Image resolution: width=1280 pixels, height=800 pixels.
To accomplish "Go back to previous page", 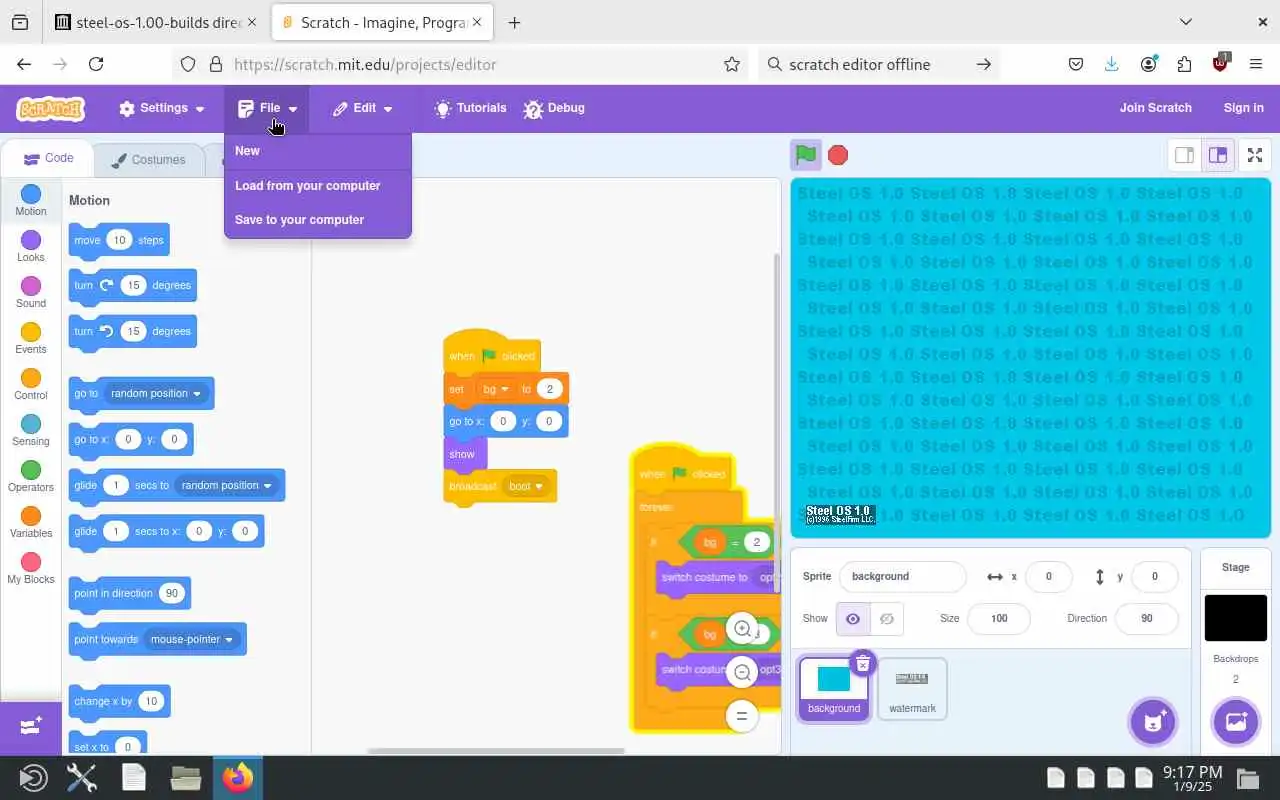I will coord(24,64).
